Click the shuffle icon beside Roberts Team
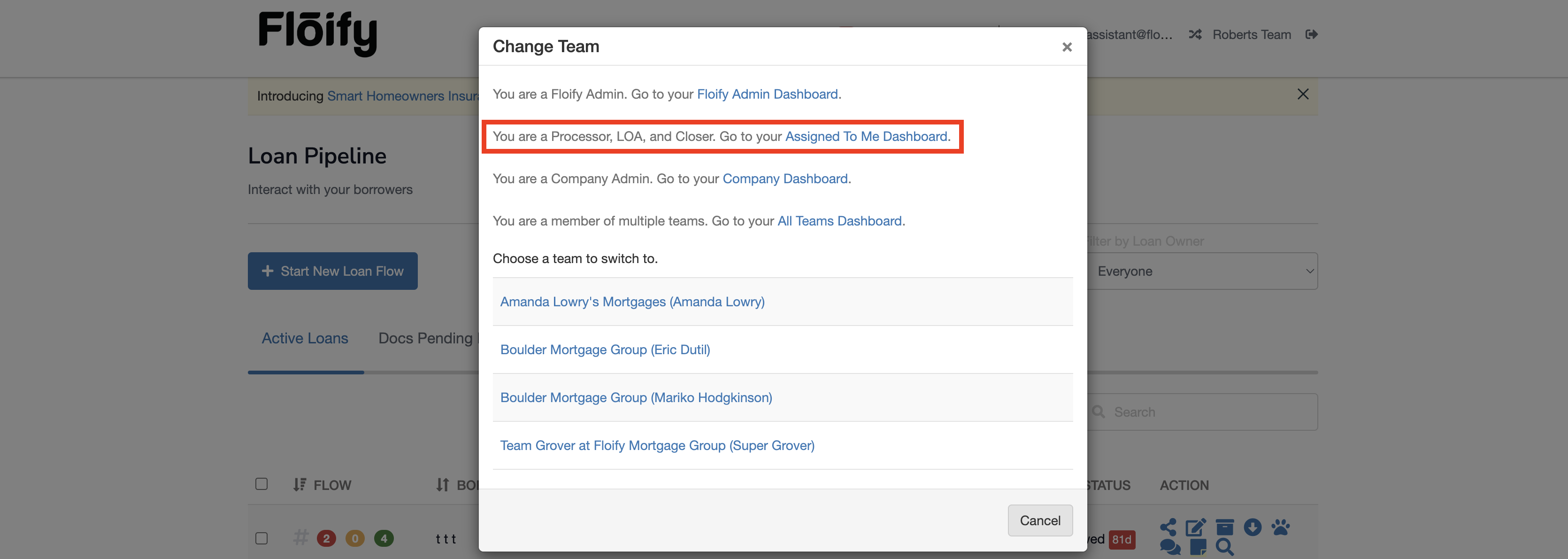The image size is (1568, 559). 1195,35
